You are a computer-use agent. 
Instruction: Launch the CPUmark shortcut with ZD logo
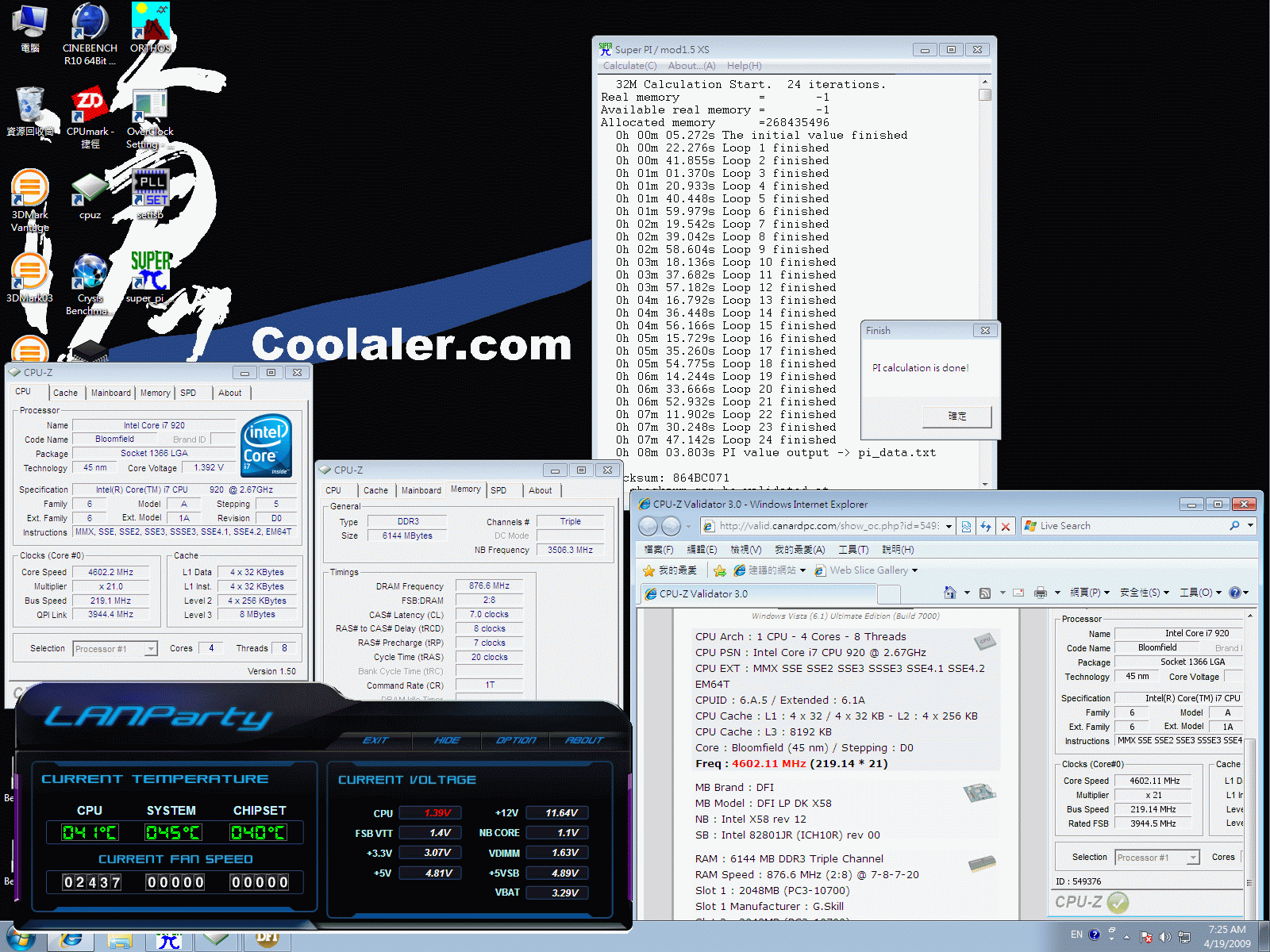coord(90,118)
